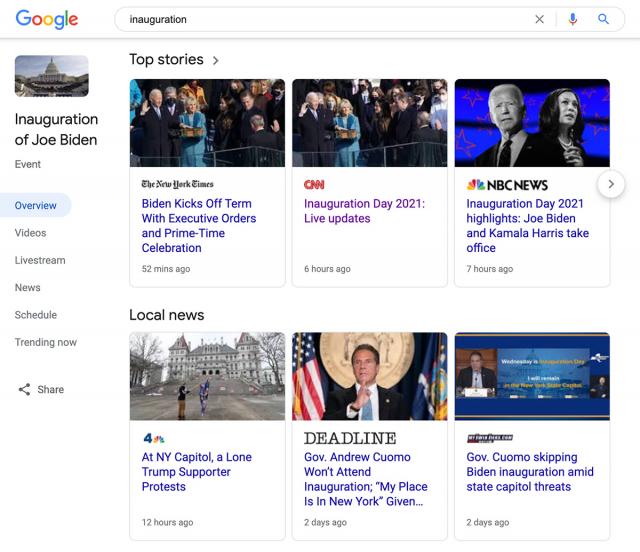Image resolution: width=640 pixels, height=552 pixels.
Task: Click the NBC 4 channel logo
Action: (x=154, y=438)
